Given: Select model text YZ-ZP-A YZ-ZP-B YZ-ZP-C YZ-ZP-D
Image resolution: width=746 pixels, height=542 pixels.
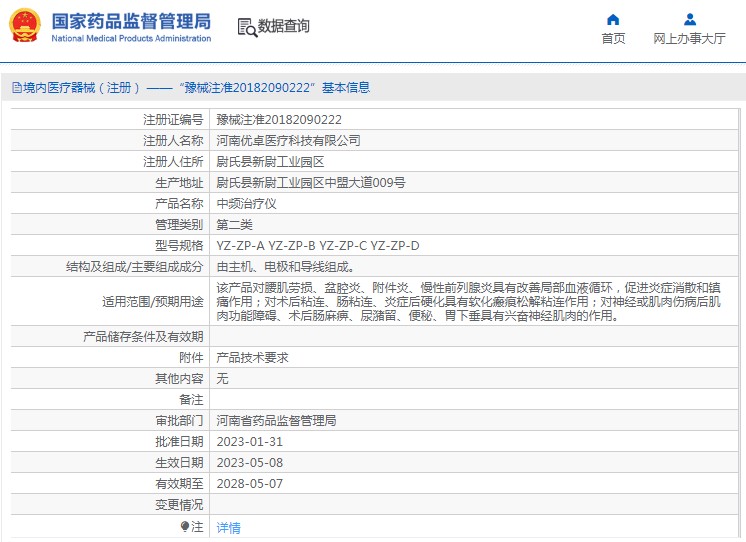Looking at the screenshot, I should pyautogui.click(x=318, y=246).
